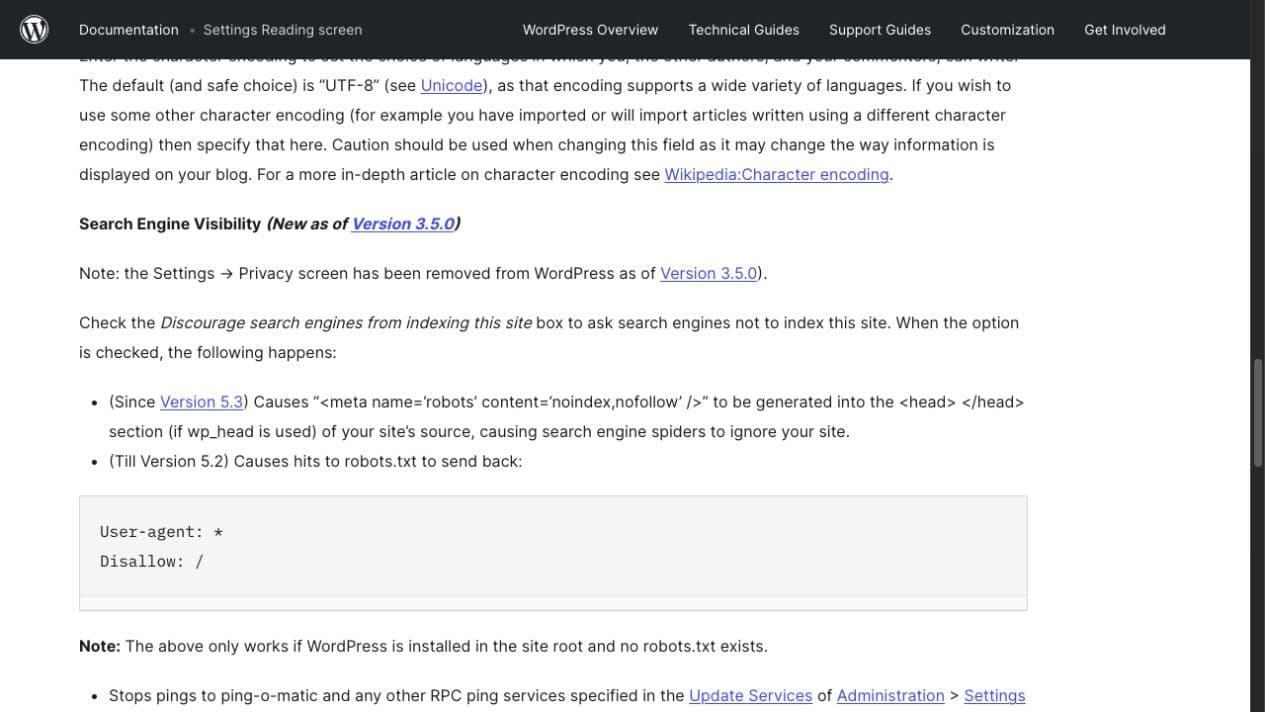Open the Documentation breadcrumb link

tap(129, 30)
